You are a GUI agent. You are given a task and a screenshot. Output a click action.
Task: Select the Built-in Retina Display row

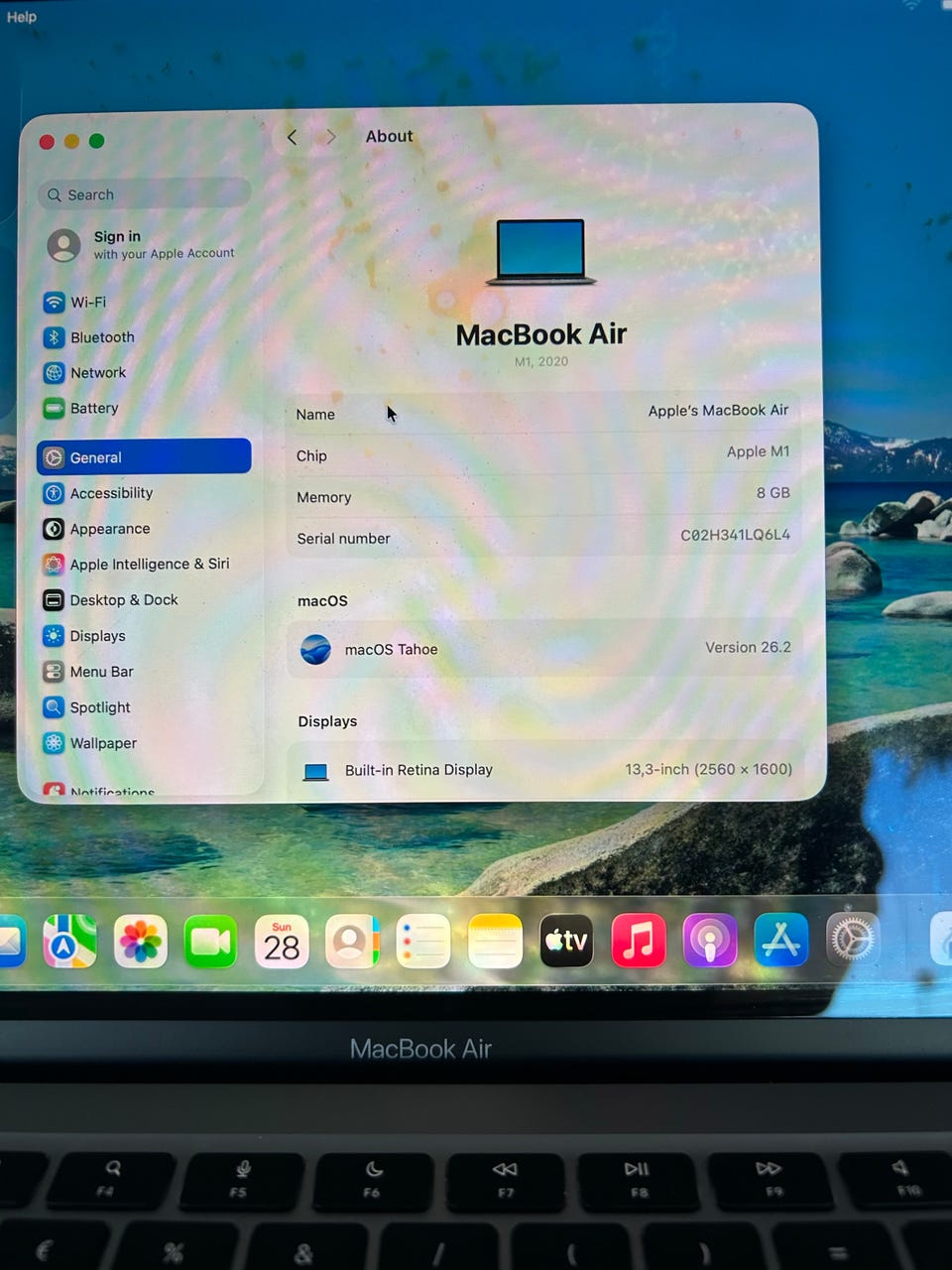(543, 770)
